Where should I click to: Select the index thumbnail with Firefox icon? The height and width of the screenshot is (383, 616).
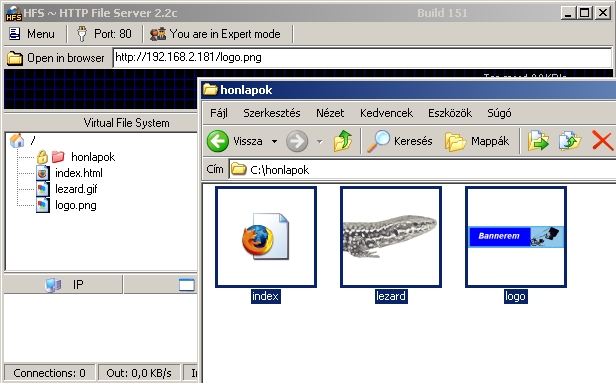[x=266, y=237]
